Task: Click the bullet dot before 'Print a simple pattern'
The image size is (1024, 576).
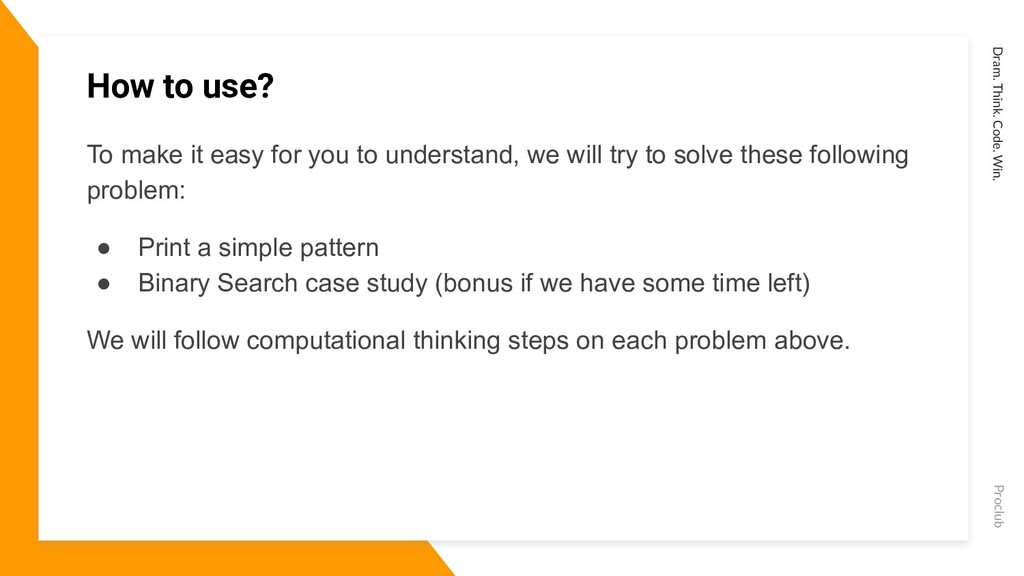Action: tap(104, 249)
